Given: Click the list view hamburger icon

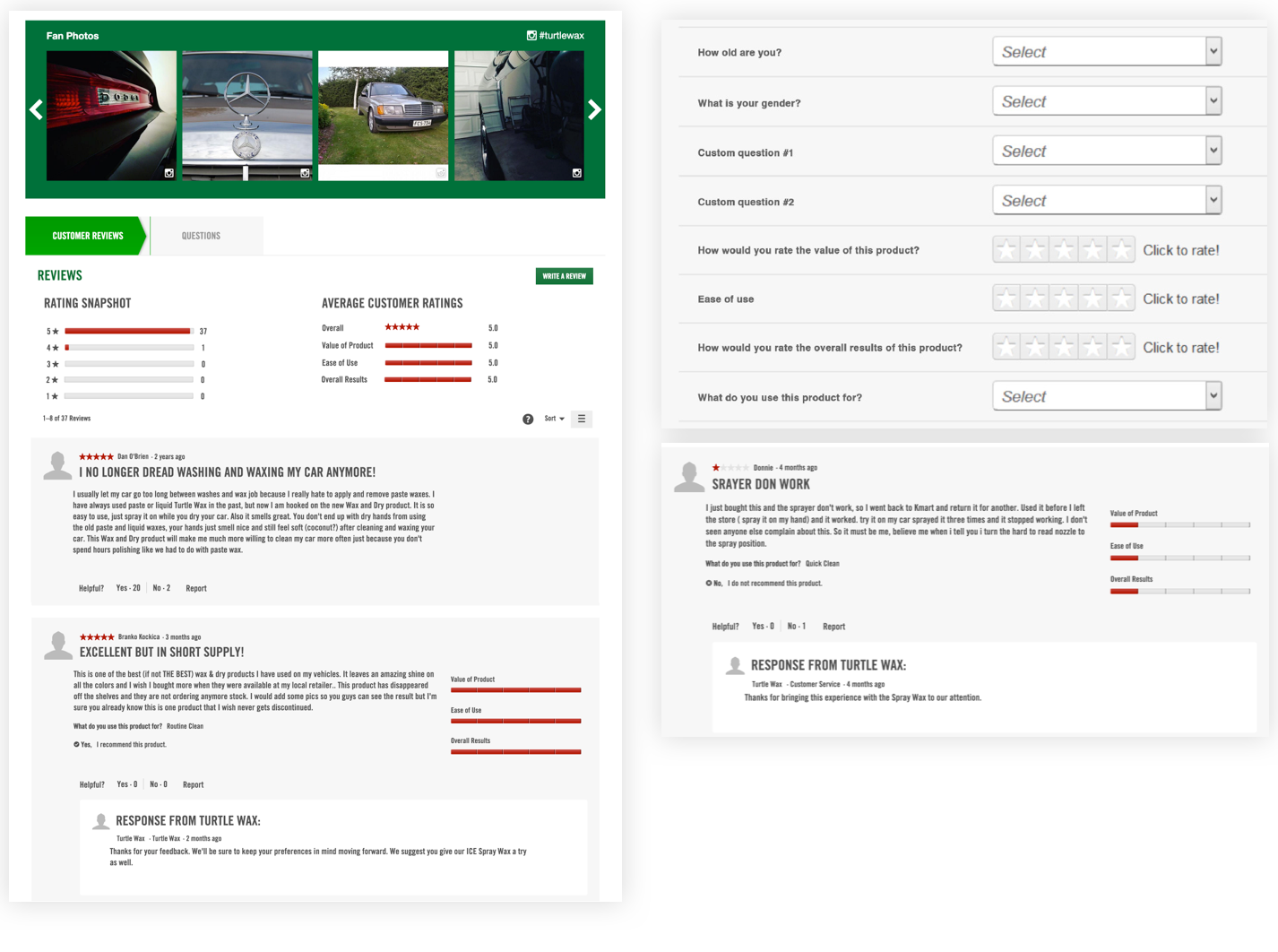Looking at the screenshot, I should click(582, 419).
